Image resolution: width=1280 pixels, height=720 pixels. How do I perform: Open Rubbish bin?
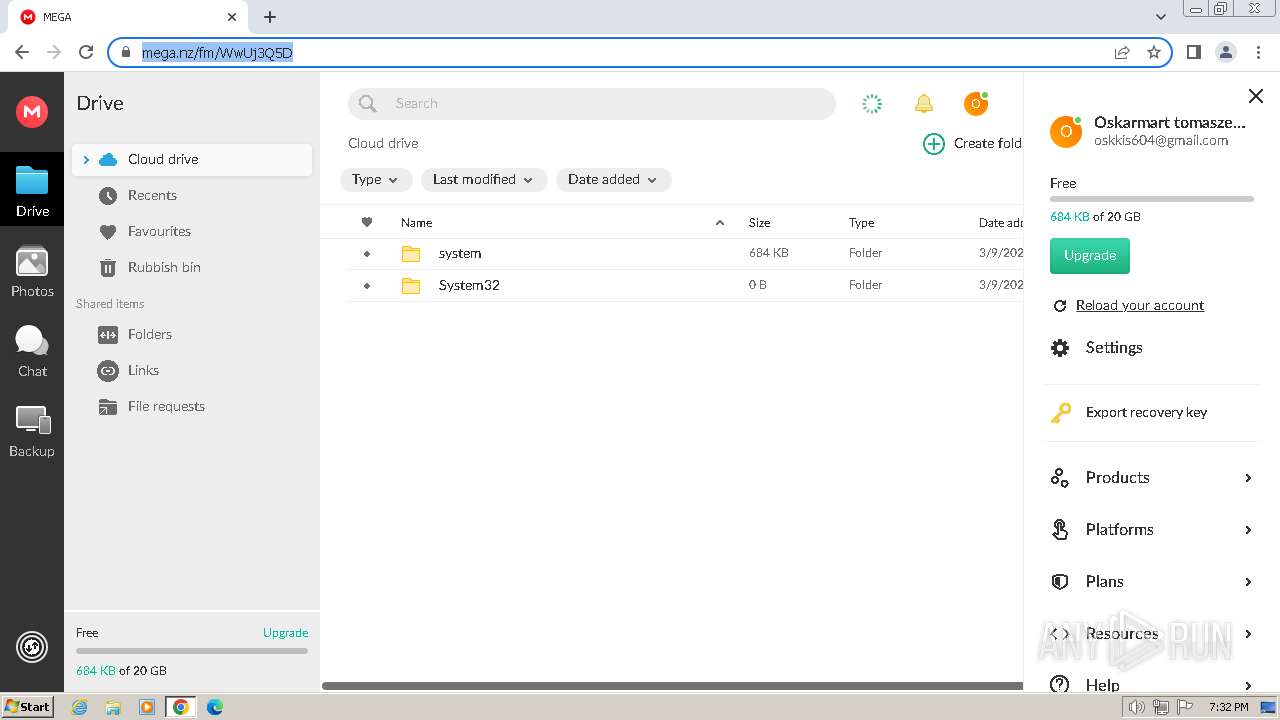point(164,267)
